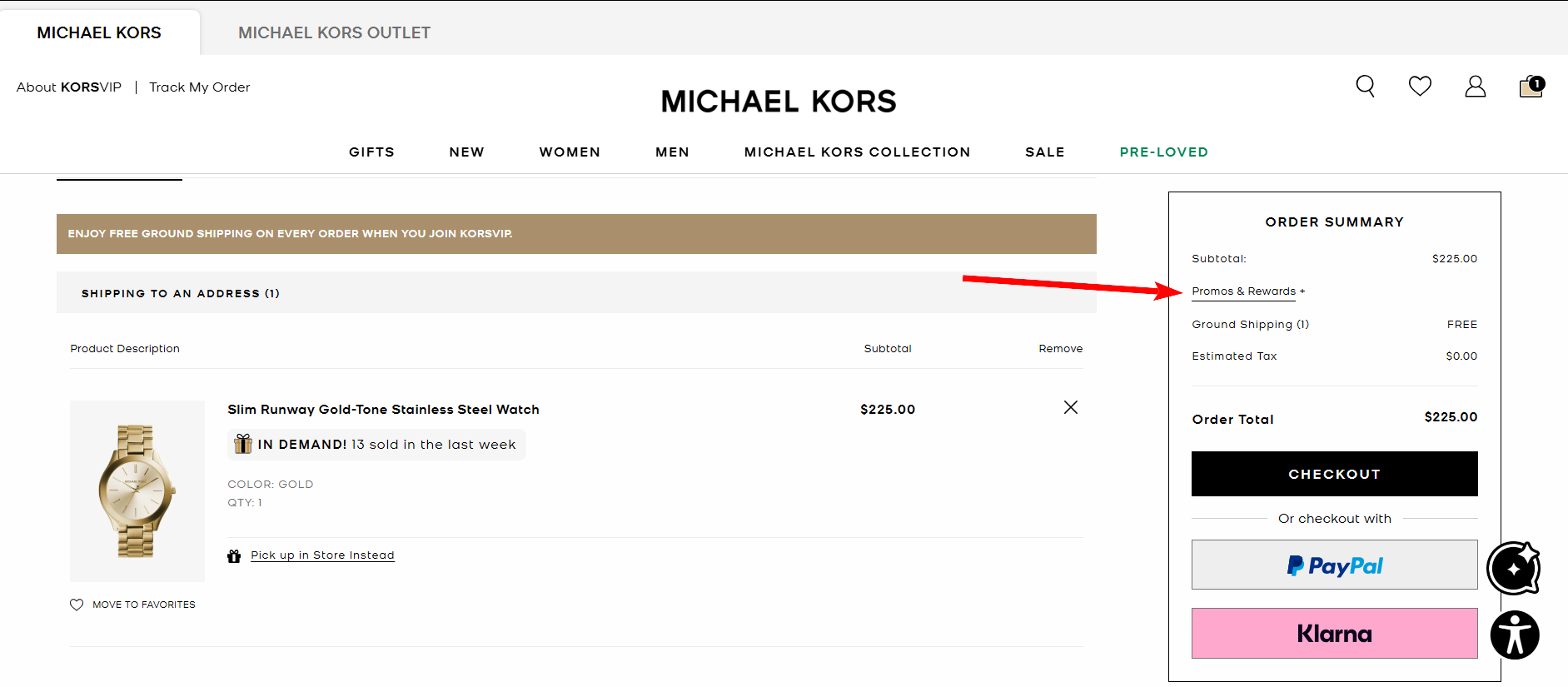Expand Promos & Rewards section
Viewport: 1568px width, 687px height.
click(x=1248, y=291)
